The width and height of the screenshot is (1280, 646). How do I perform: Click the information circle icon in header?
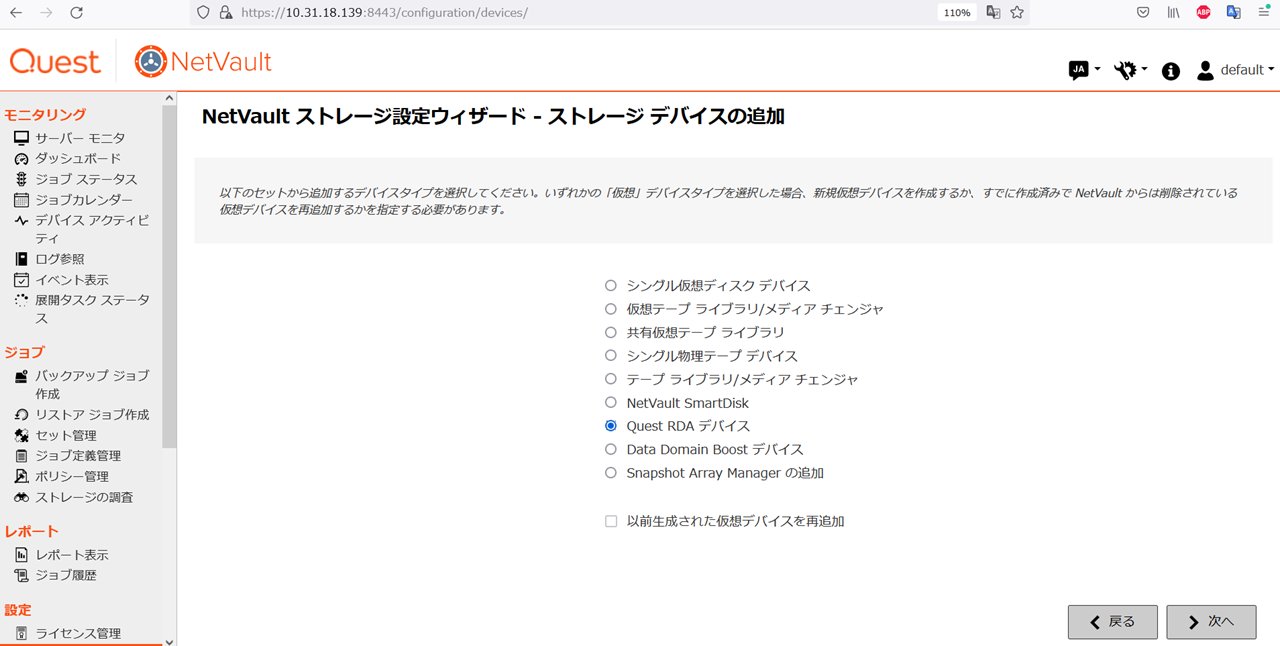[1170, 71]
